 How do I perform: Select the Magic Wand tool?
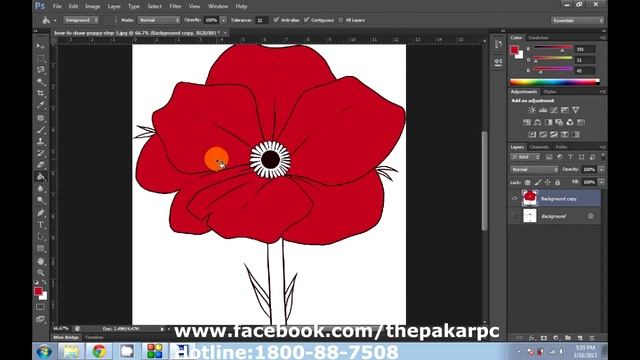click(x=40, y=82)
